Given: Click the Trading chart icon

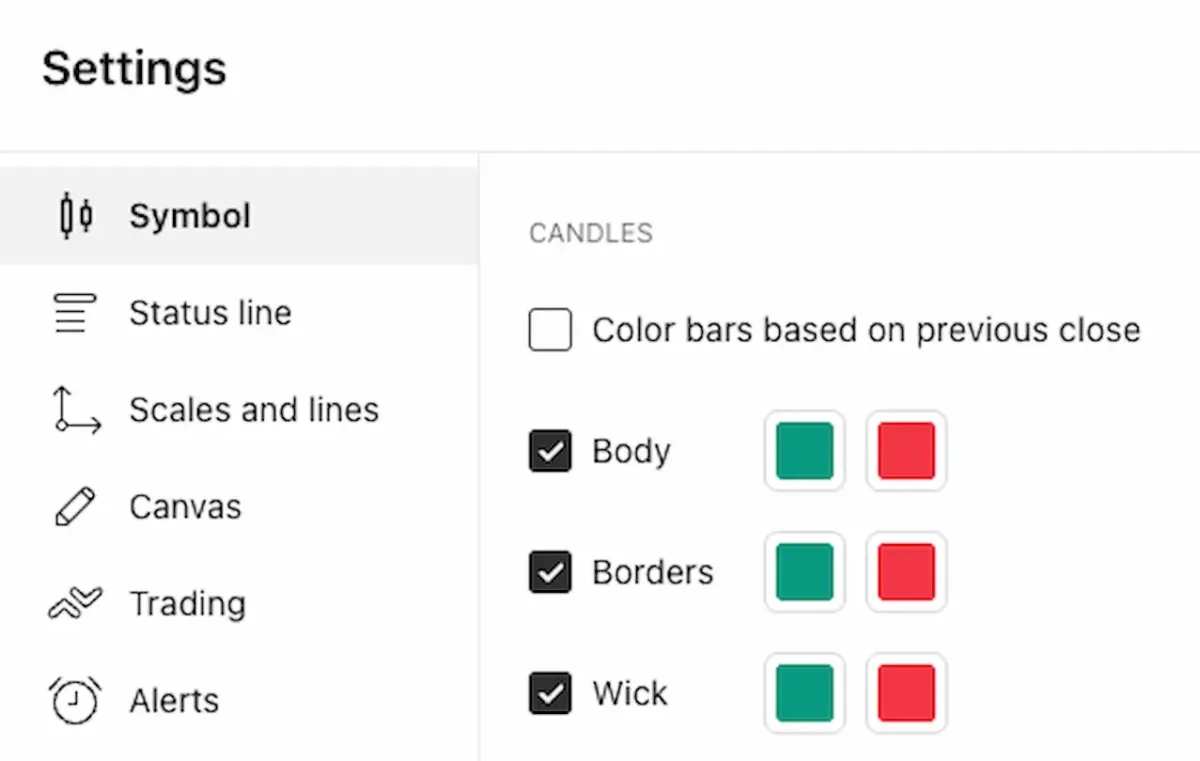Looking at the screenshot, I should click(75, 604).
